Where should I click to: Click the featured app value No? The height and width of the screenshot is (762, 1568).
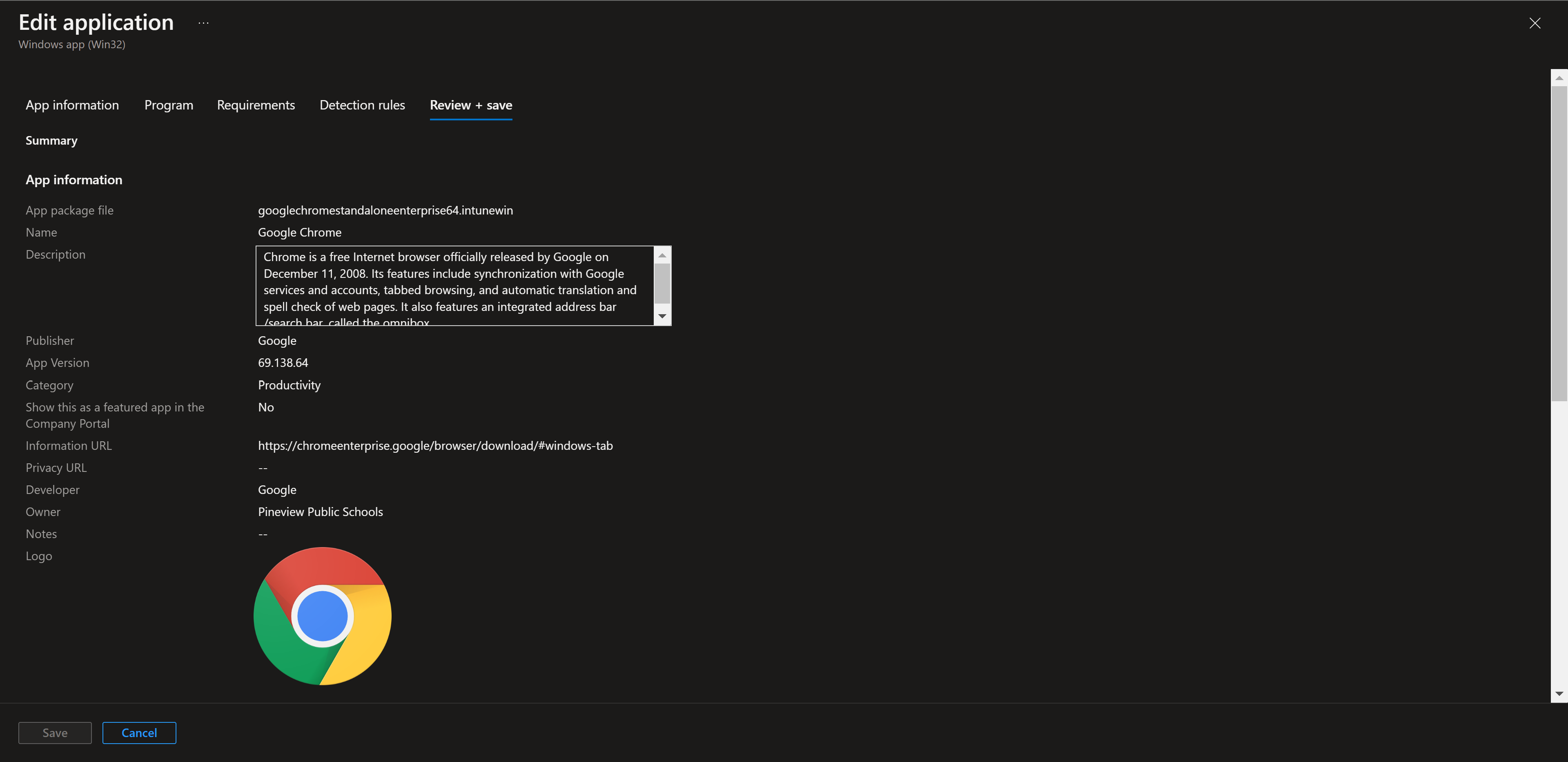(266, 407)
